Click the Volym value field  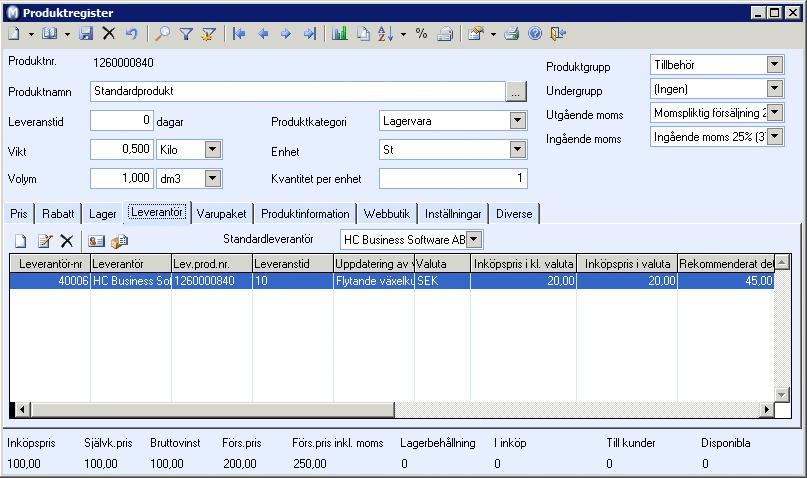[x=122, y=179]
